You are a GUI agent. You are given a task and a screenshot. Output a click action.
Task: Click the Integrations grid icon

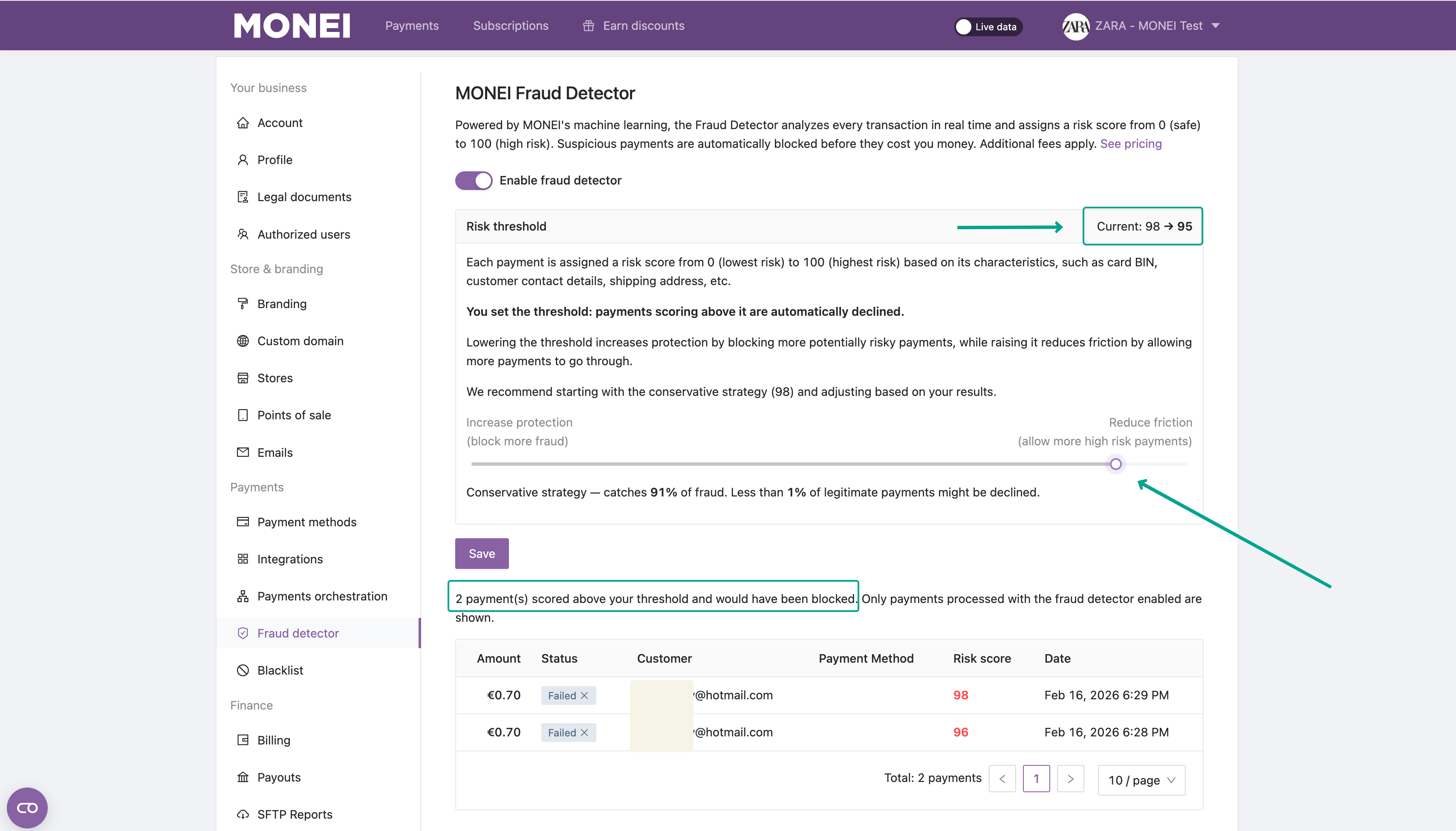point(243,559)
